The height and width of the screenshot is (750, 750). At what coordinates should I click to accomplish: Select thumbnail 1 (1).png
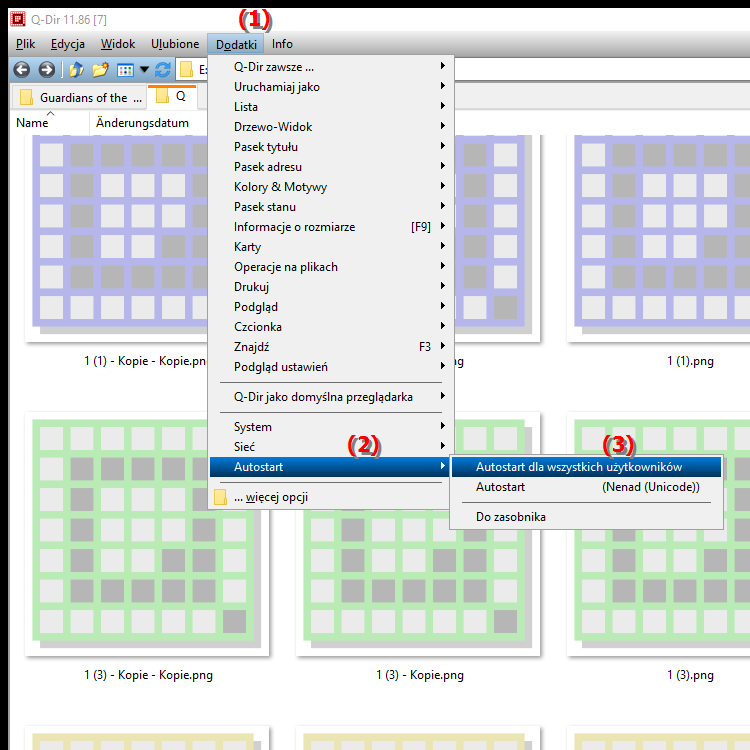658,238
